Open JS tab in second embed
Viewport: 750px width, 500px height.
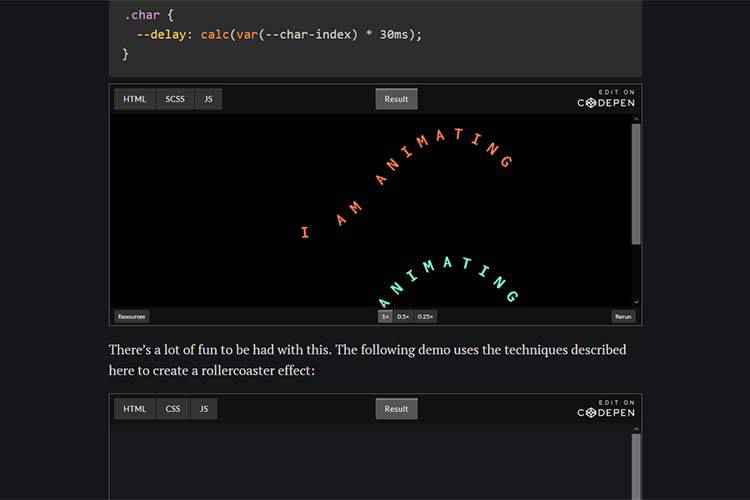pos(203,409)
